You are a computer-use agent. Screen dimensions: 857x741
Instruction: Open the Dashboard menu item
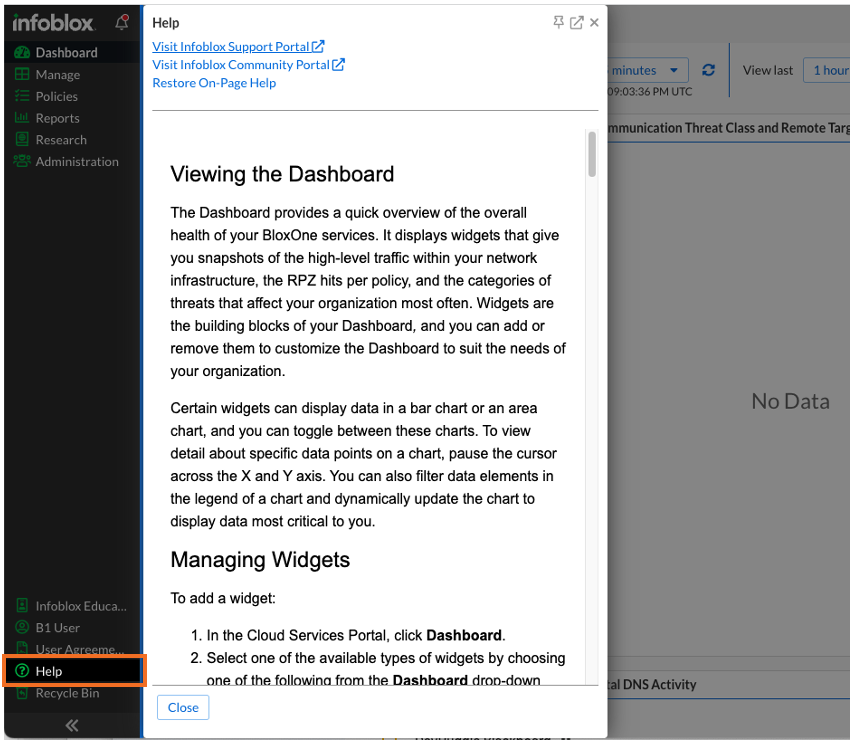click(66, 52)
